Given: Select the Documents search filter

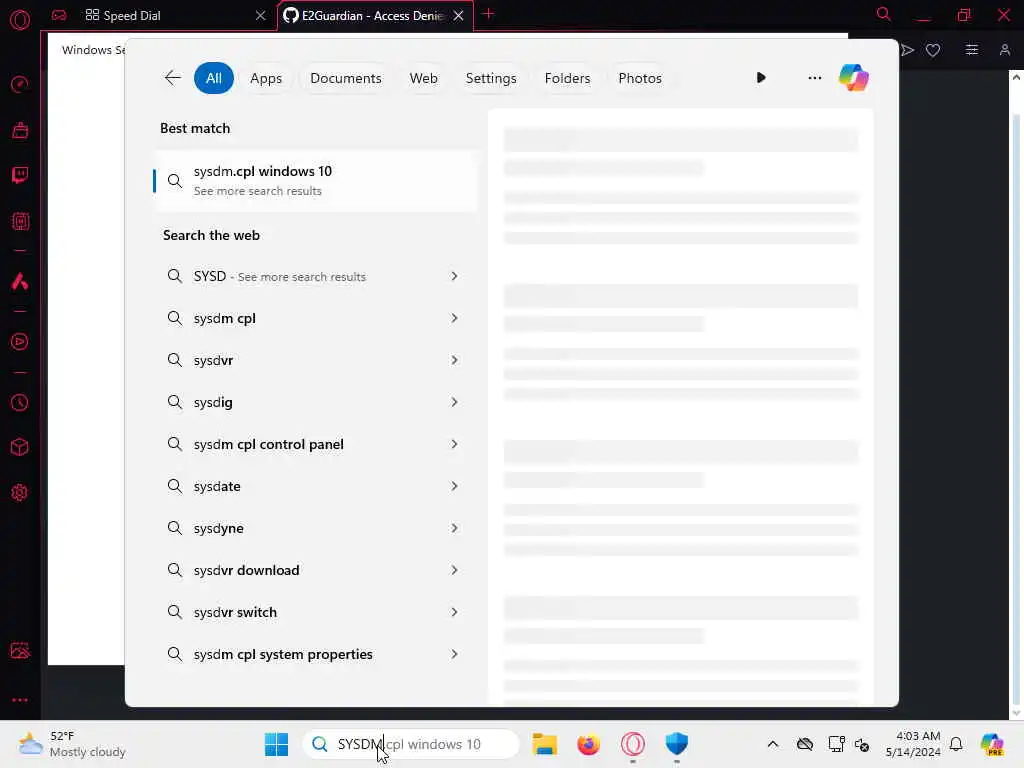Looking at the screenshot, I should (x=345, y=78).
